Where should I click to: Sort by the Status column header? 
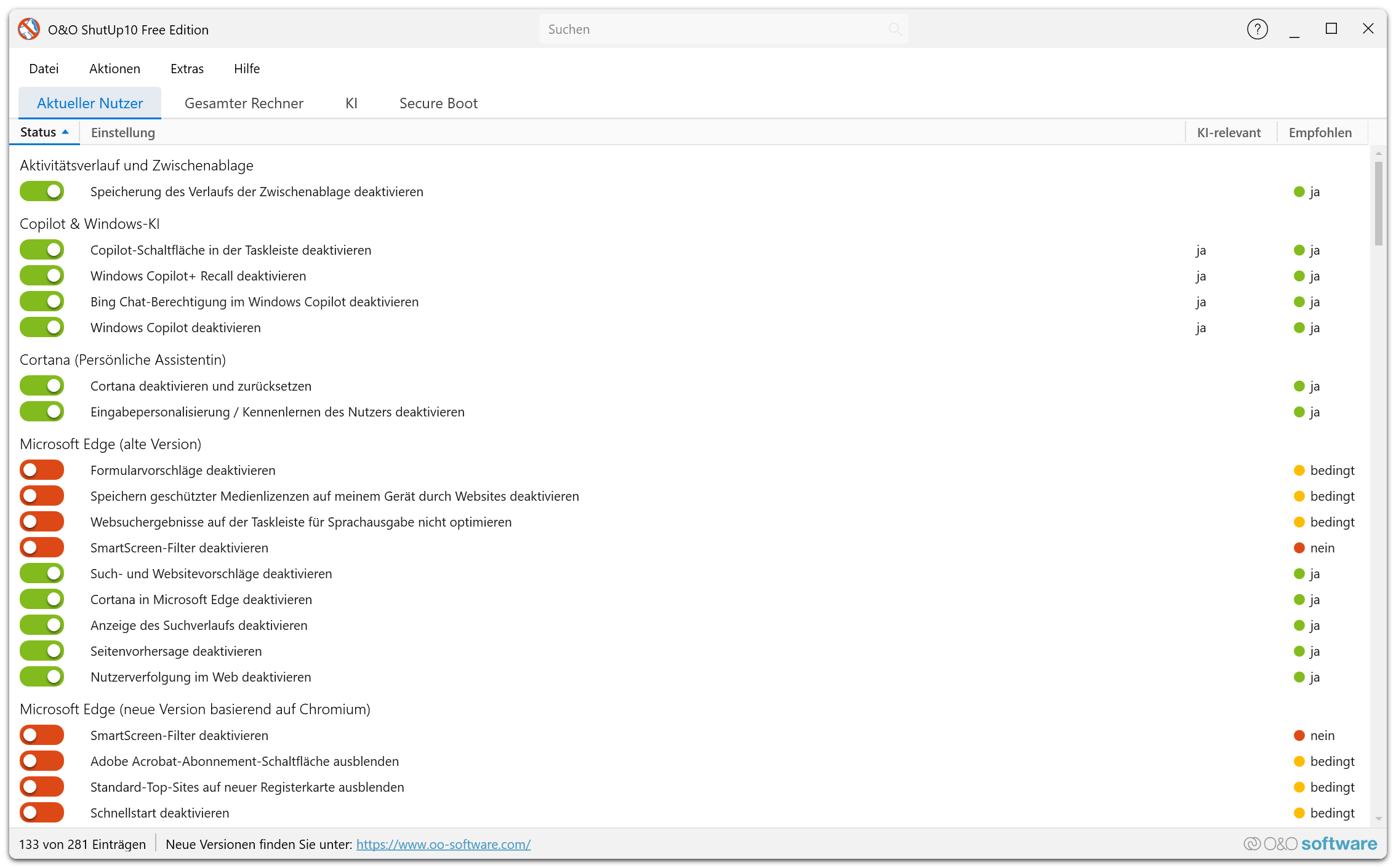44,132
